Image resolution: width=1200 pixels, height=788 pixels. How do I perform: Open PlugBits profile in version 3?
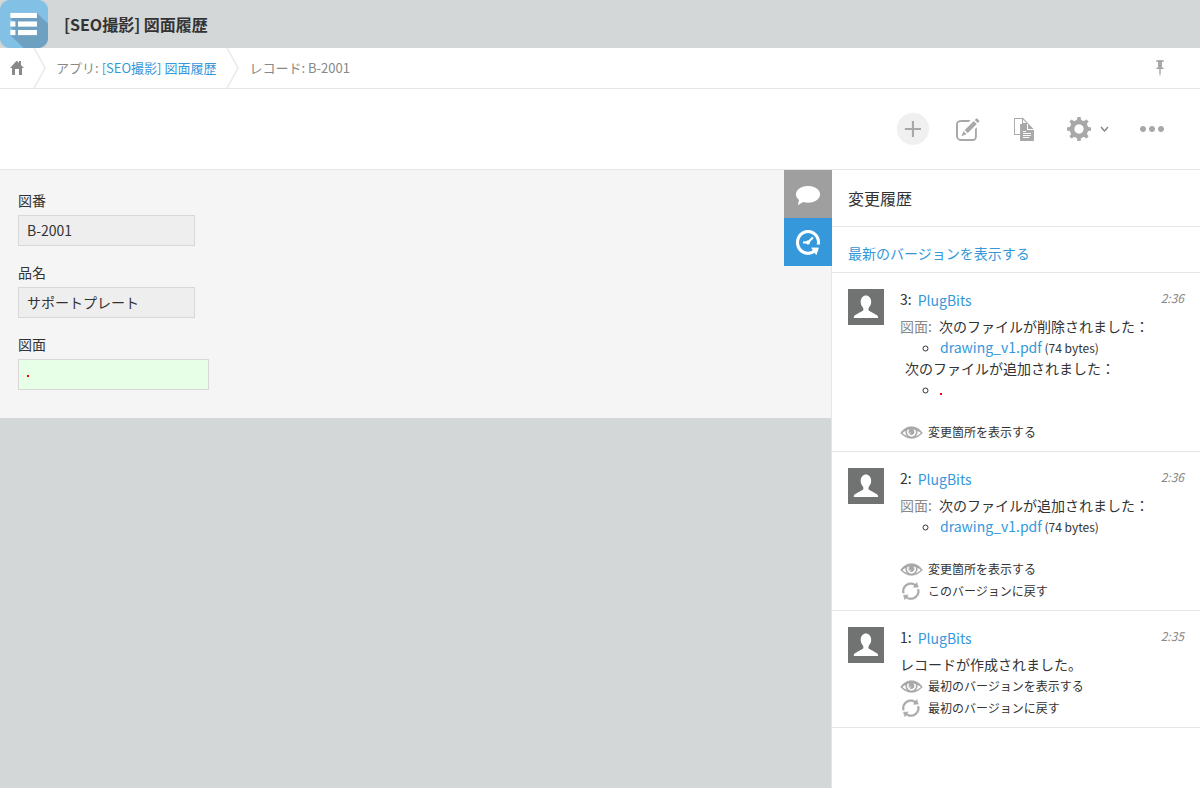click(944, 300)
